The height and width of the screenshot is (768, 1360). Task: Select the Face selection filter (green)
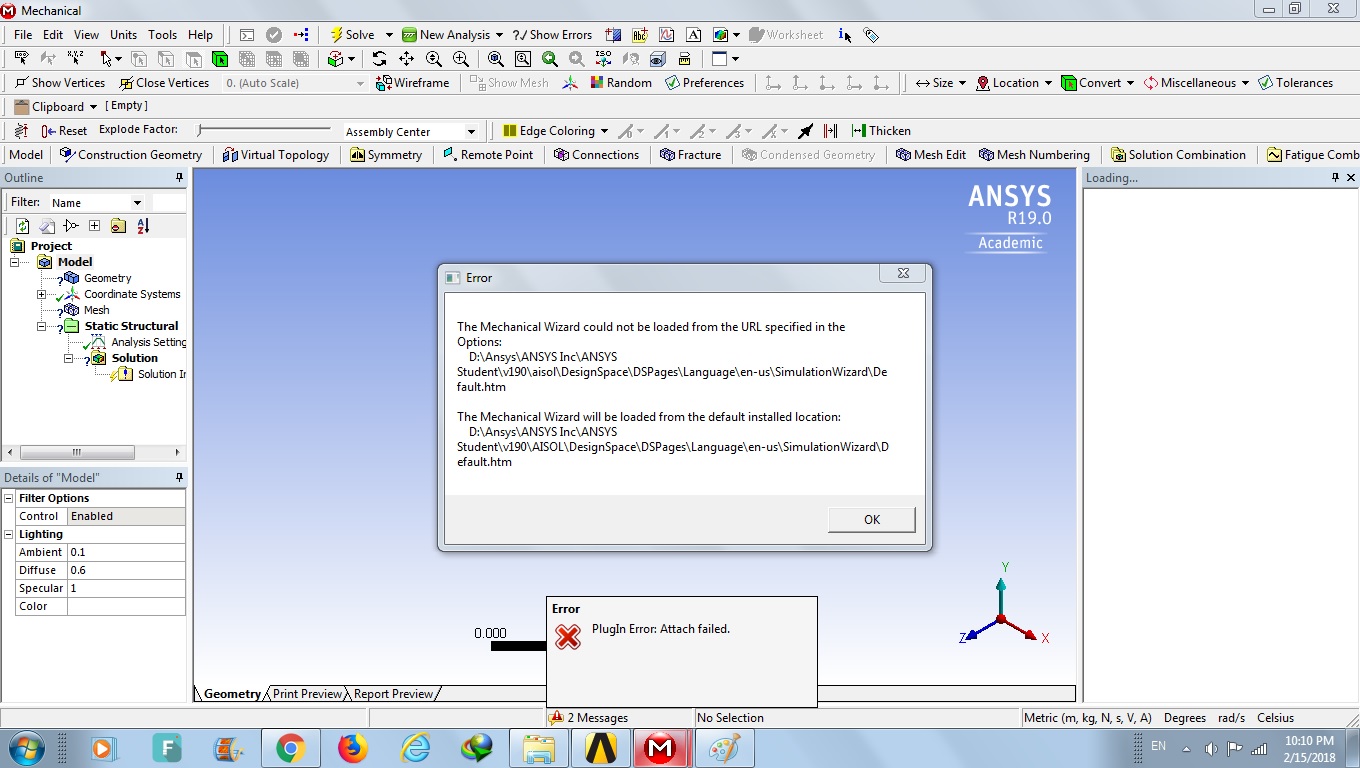tap(220, 59)
